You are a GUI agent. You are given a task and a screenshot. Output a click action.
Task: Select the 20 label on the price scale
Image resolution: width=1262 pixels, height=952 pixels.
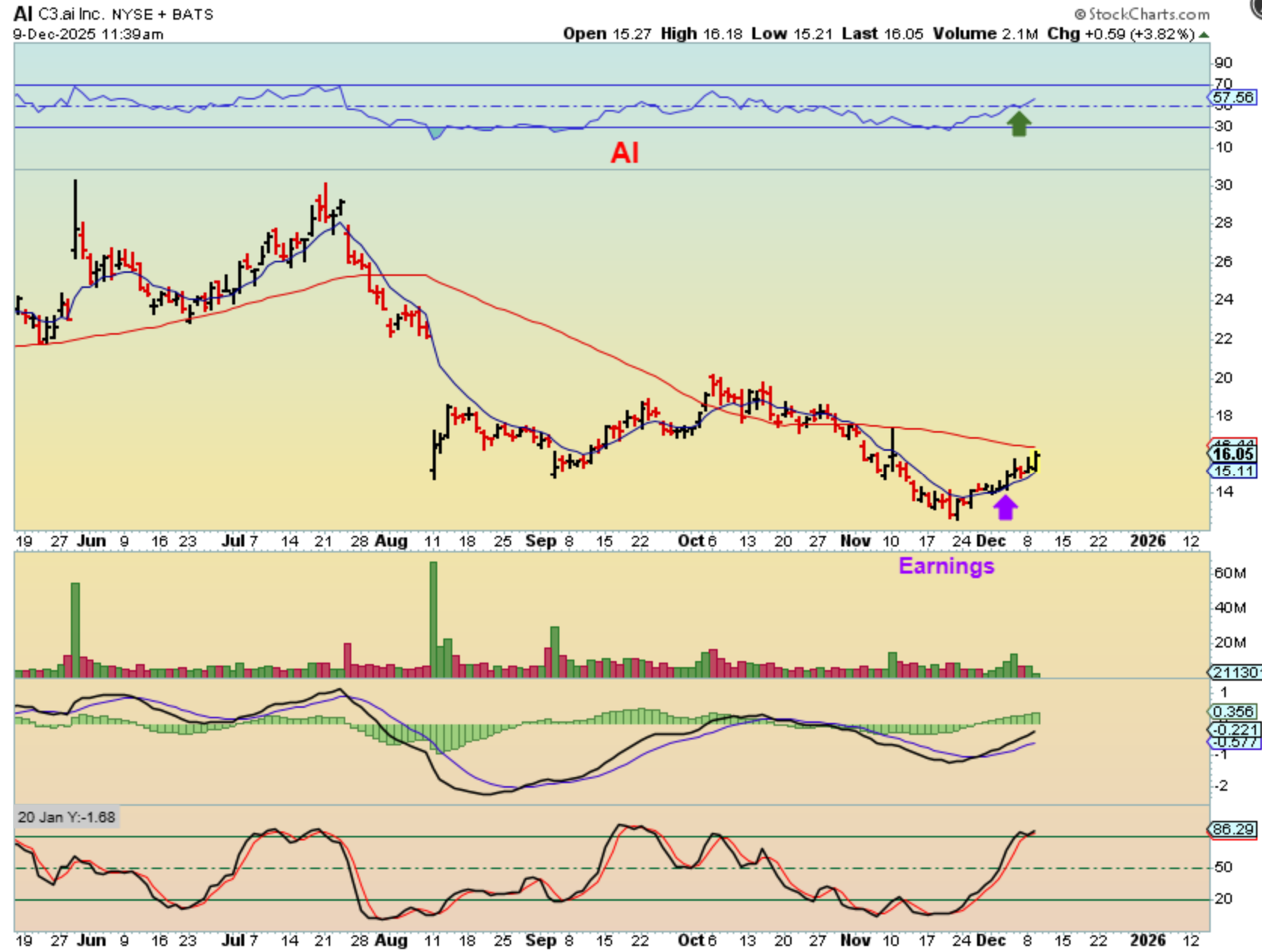(x=1224, y=378)
